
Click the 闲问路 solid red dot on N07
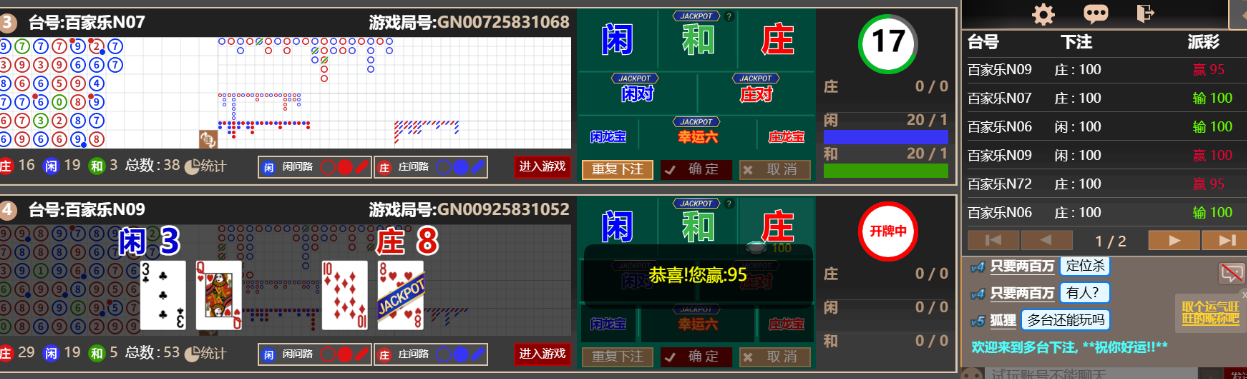[344, 168]
